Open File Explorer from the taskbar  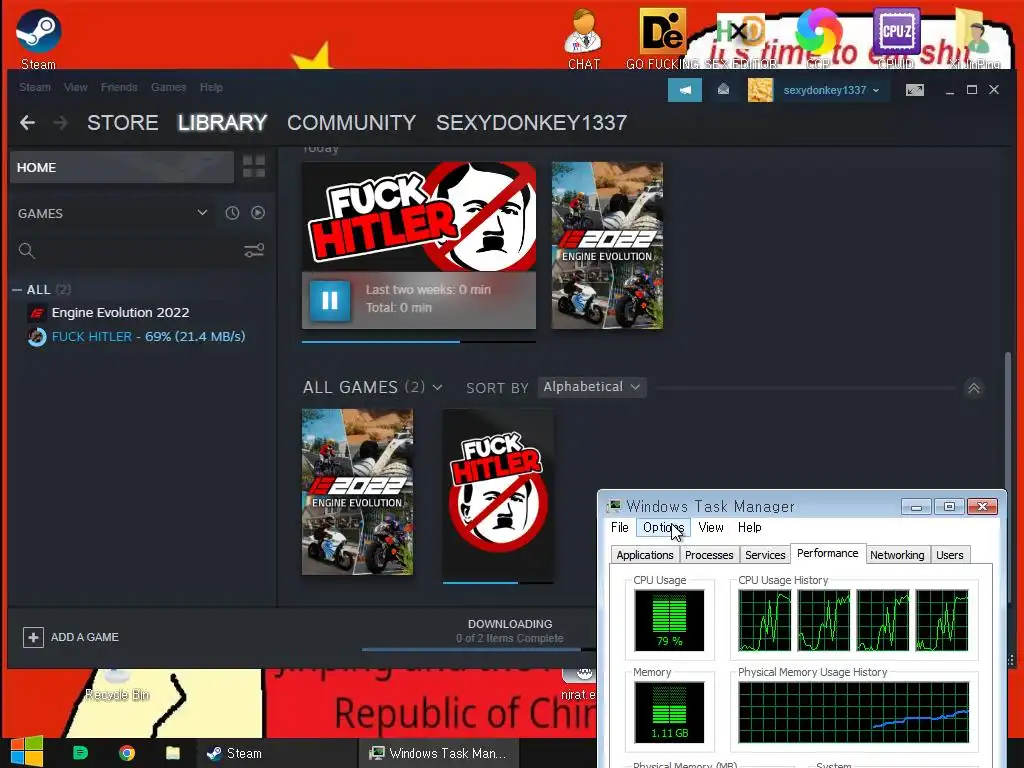pos(173,753)
